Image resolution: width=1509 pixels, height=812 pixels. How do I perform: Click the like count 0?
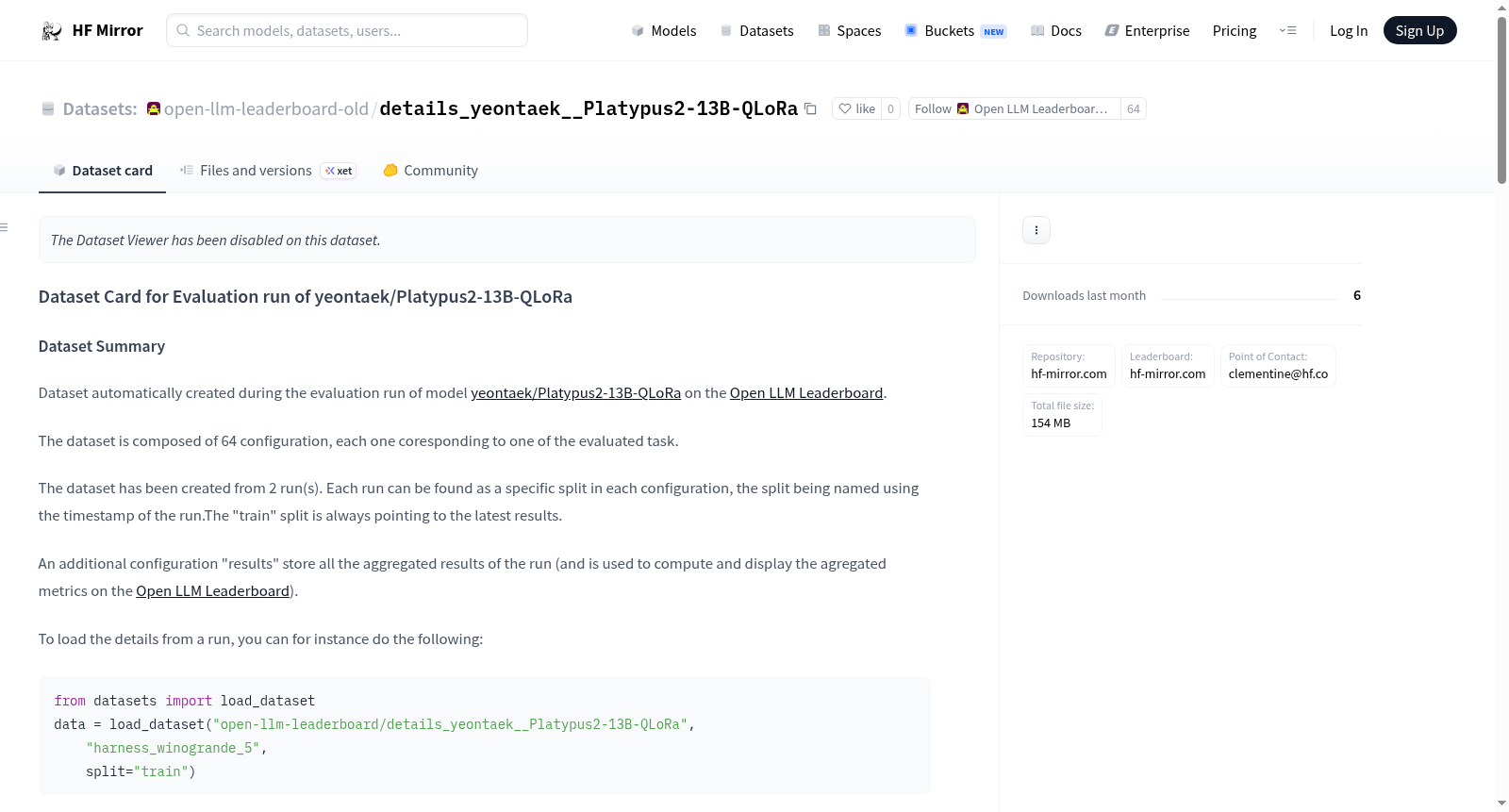890,108
